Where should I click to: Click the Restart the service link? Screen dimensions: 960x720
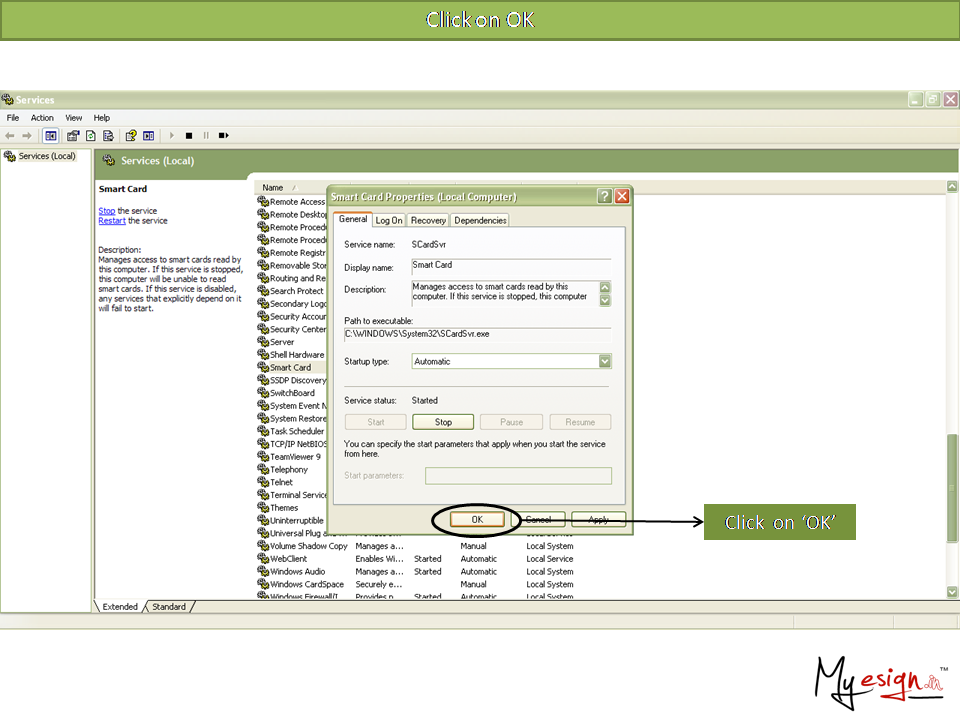112,221
